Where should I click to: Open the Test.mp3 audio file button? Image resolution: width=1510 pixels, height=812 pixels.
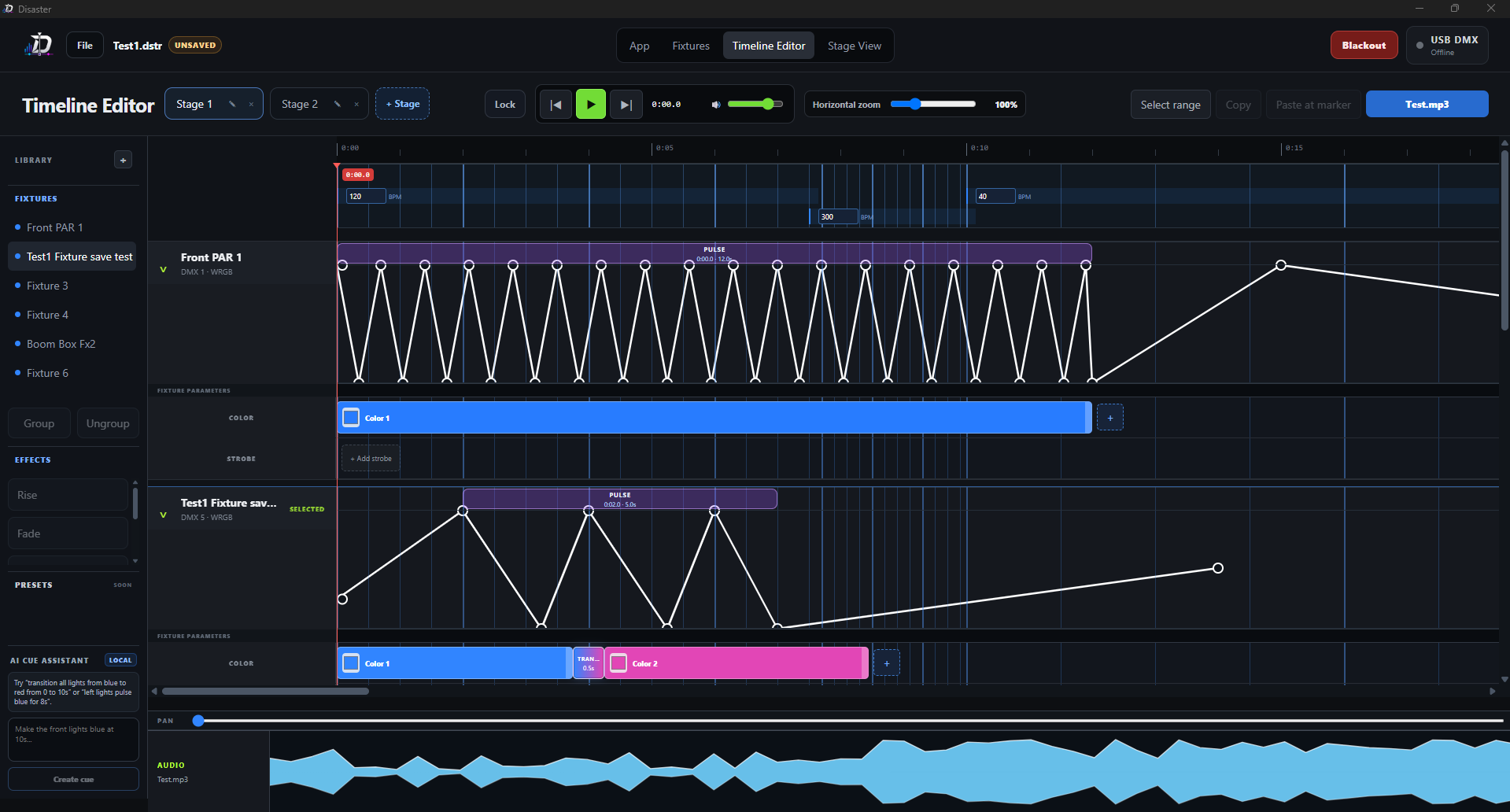point(1427,104)
